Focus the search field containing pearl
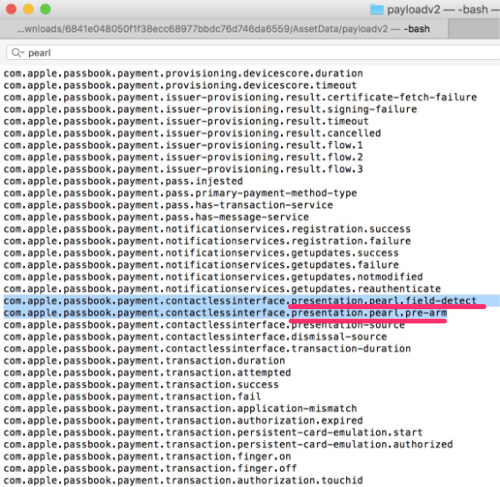 click(253, 53)
